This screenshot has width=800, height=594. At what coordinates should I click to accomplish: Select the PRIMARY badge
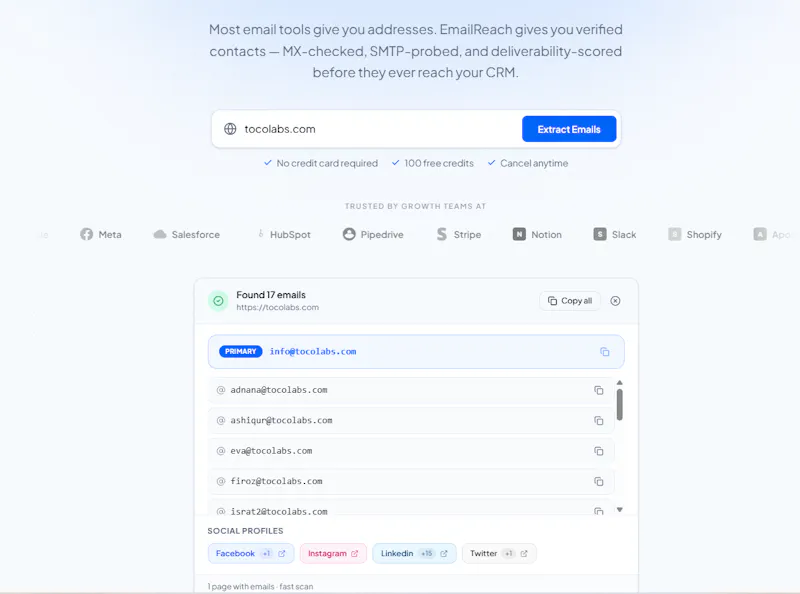(240, 352)
